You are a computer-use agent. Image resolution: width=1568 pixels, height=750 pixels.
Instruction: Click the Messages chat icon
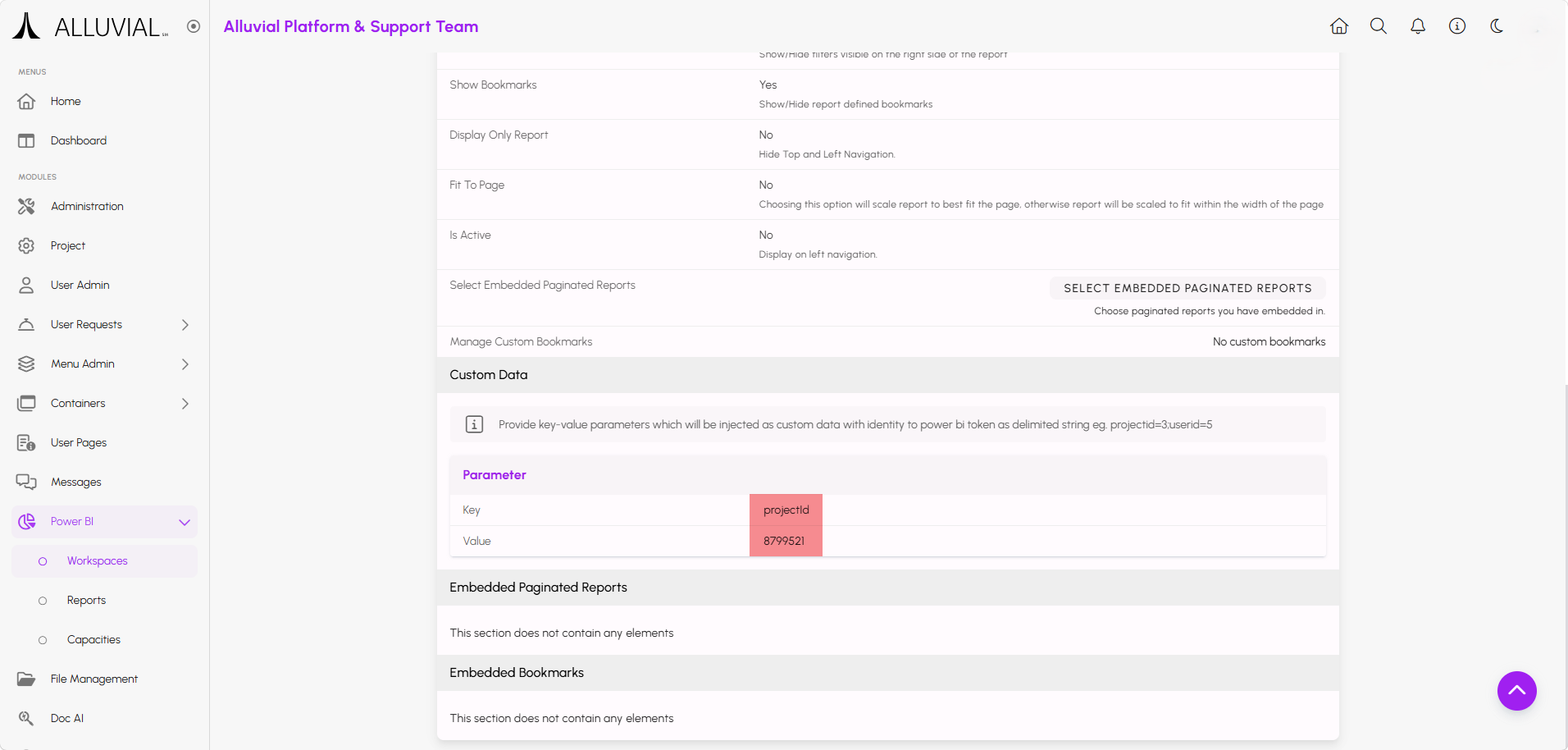coord(26,482)
